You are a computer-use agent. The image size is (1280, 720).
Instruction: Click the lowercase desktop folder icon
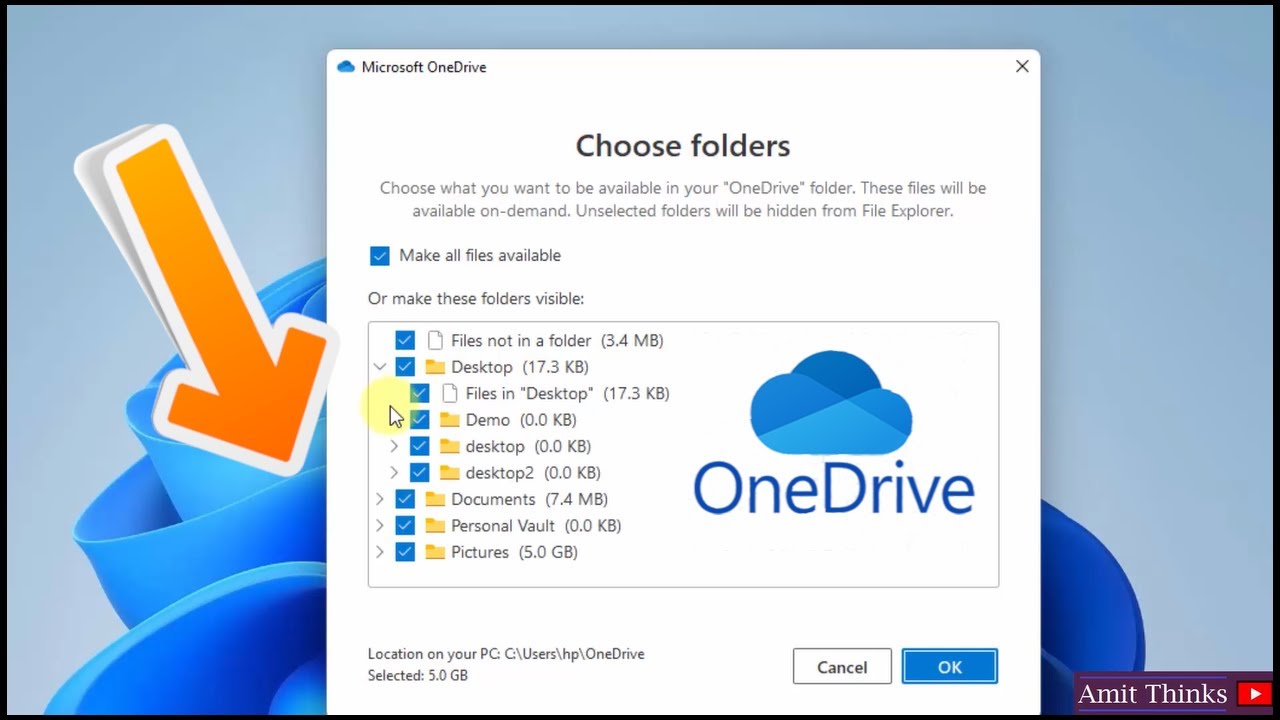click(x=450, y=446)
